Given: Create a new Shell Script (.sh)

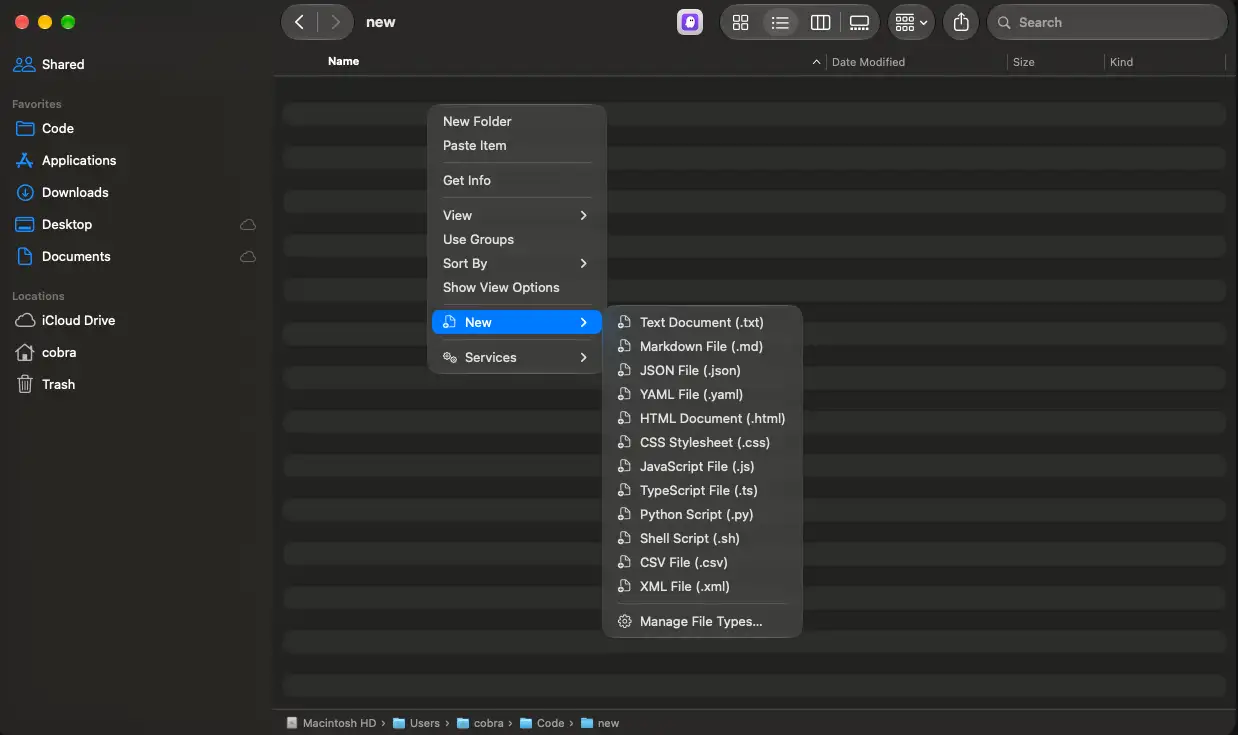Looking at the screenshot, I should pyautogui.click(x=702, y=538).
